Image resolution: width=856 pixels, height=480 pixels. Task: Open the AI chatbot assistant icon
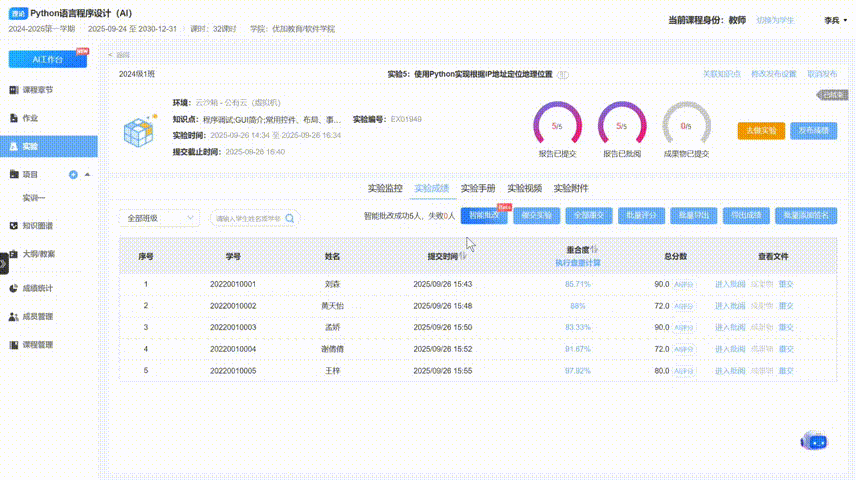click(815, 441)
